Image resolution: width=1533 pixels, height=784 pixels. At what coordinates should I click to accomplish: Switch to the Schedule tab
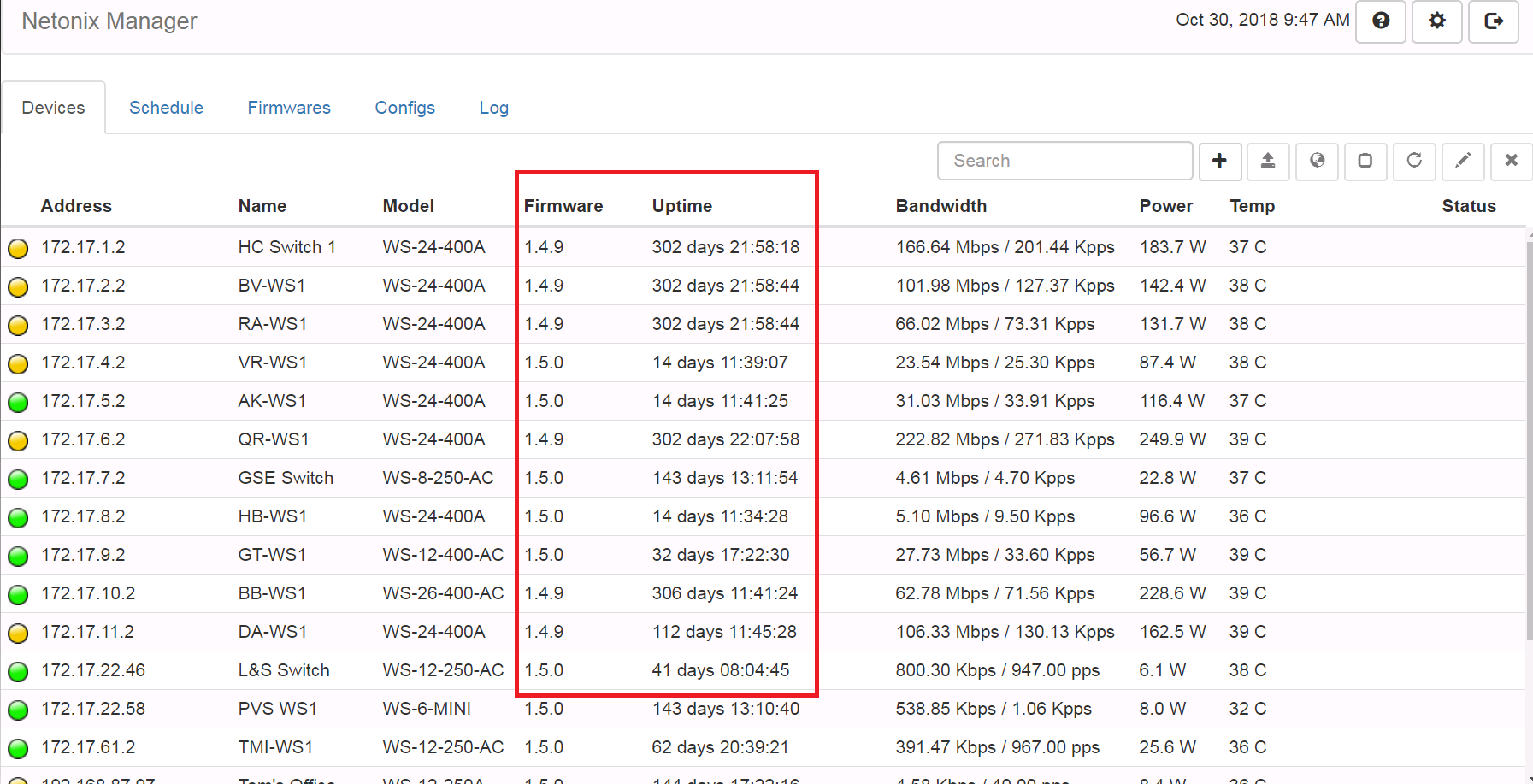[x=166, y=108]
